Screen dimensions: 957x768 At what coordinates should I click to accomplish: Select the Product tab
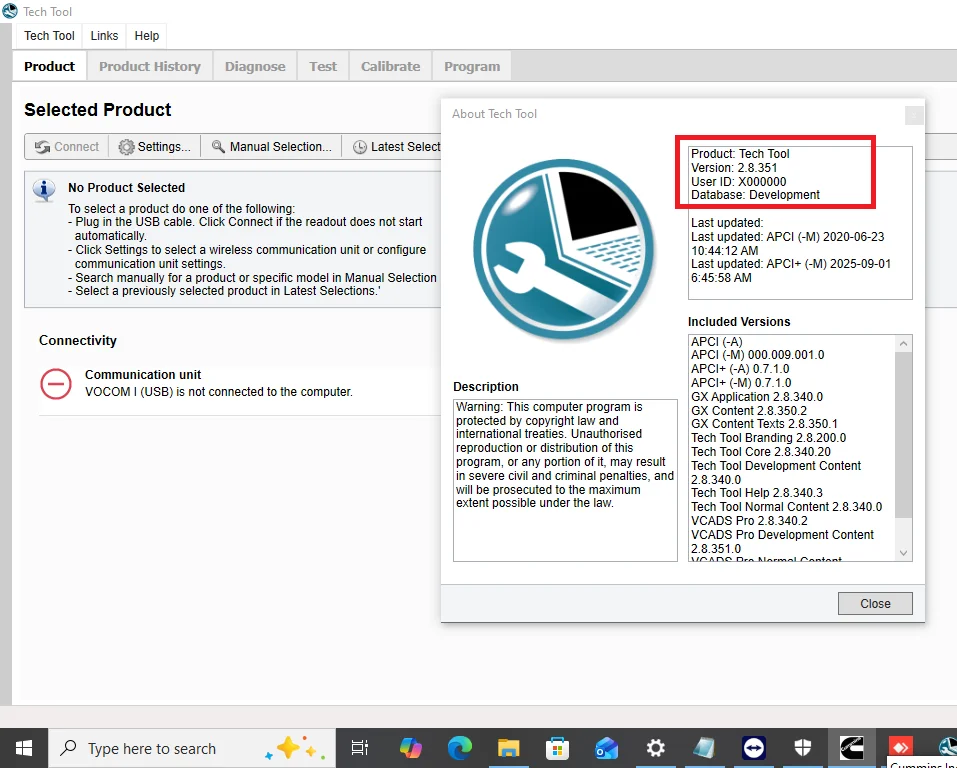click(49, 67)
